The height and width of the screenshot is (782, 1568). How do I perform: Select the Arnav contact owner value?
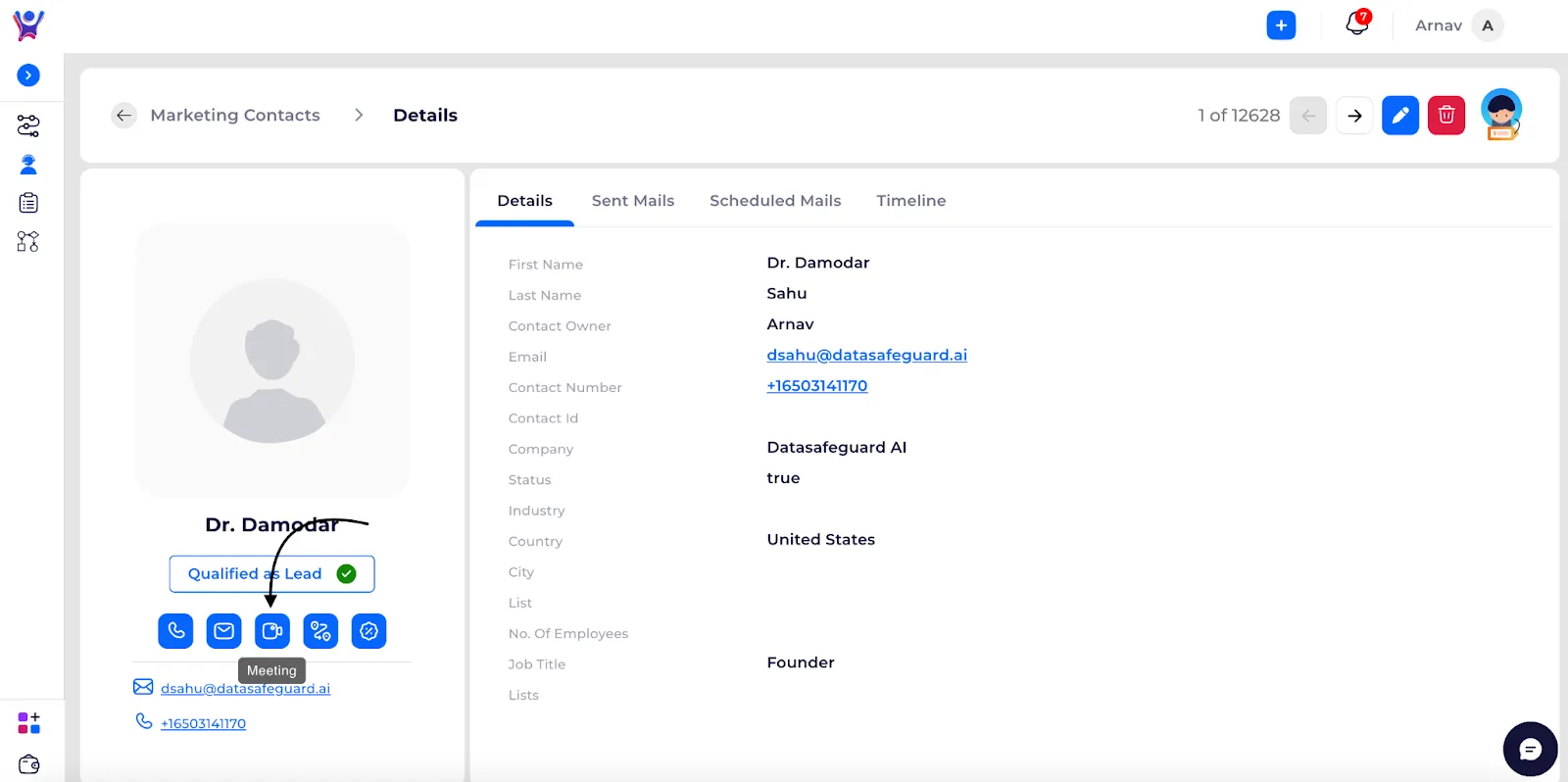(790, 324)
